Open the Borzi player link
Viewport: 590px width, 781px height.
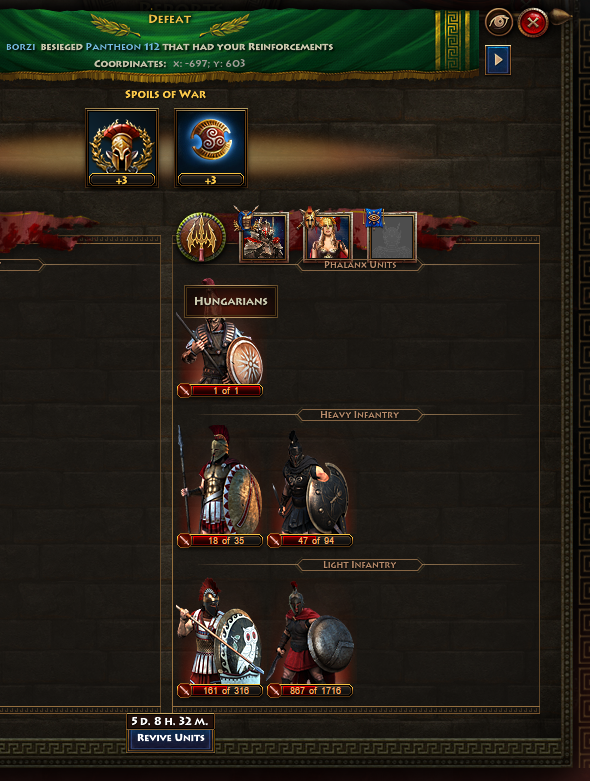[x=21, y=47]
